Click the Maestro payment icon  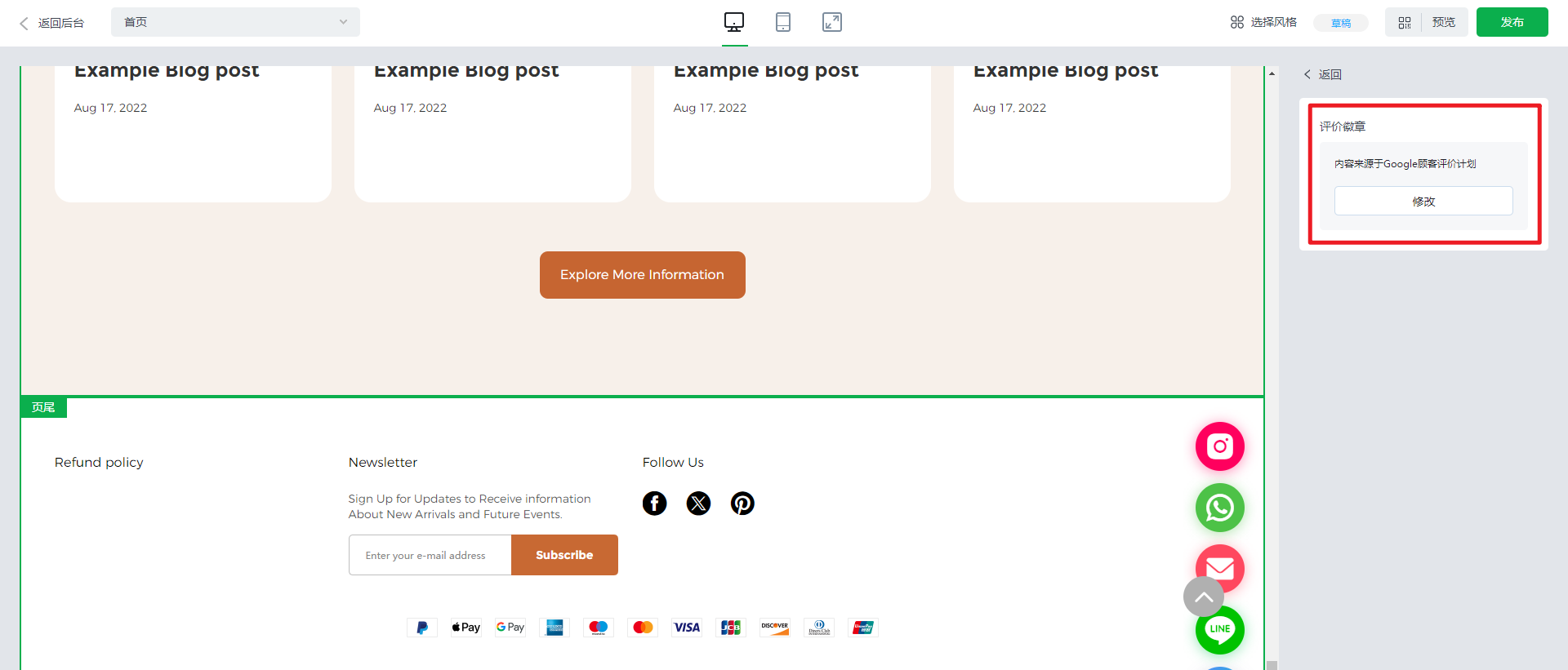(599, 628)
